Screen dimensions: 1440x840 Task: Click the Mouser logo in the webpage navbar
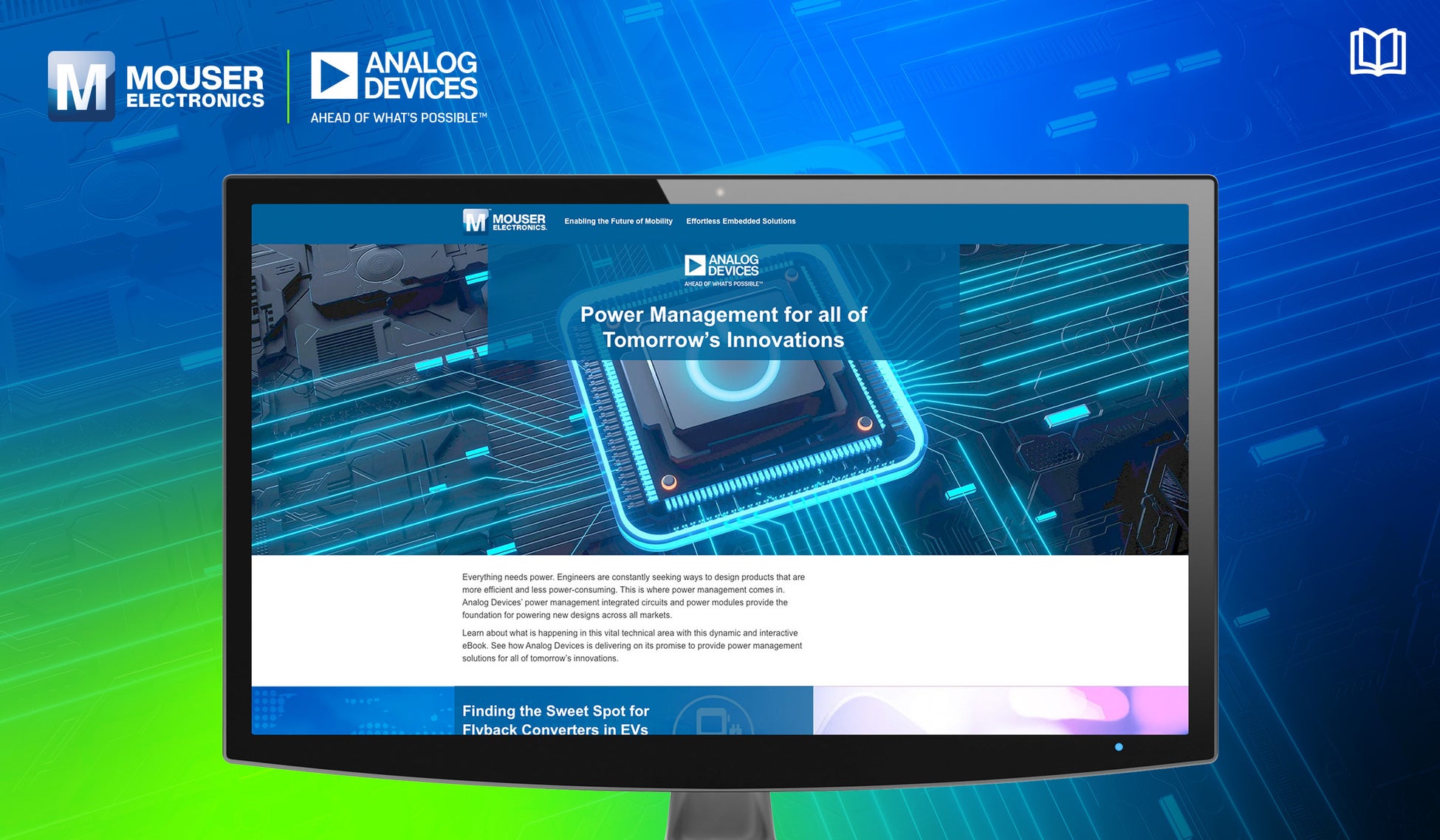[505, 221]
